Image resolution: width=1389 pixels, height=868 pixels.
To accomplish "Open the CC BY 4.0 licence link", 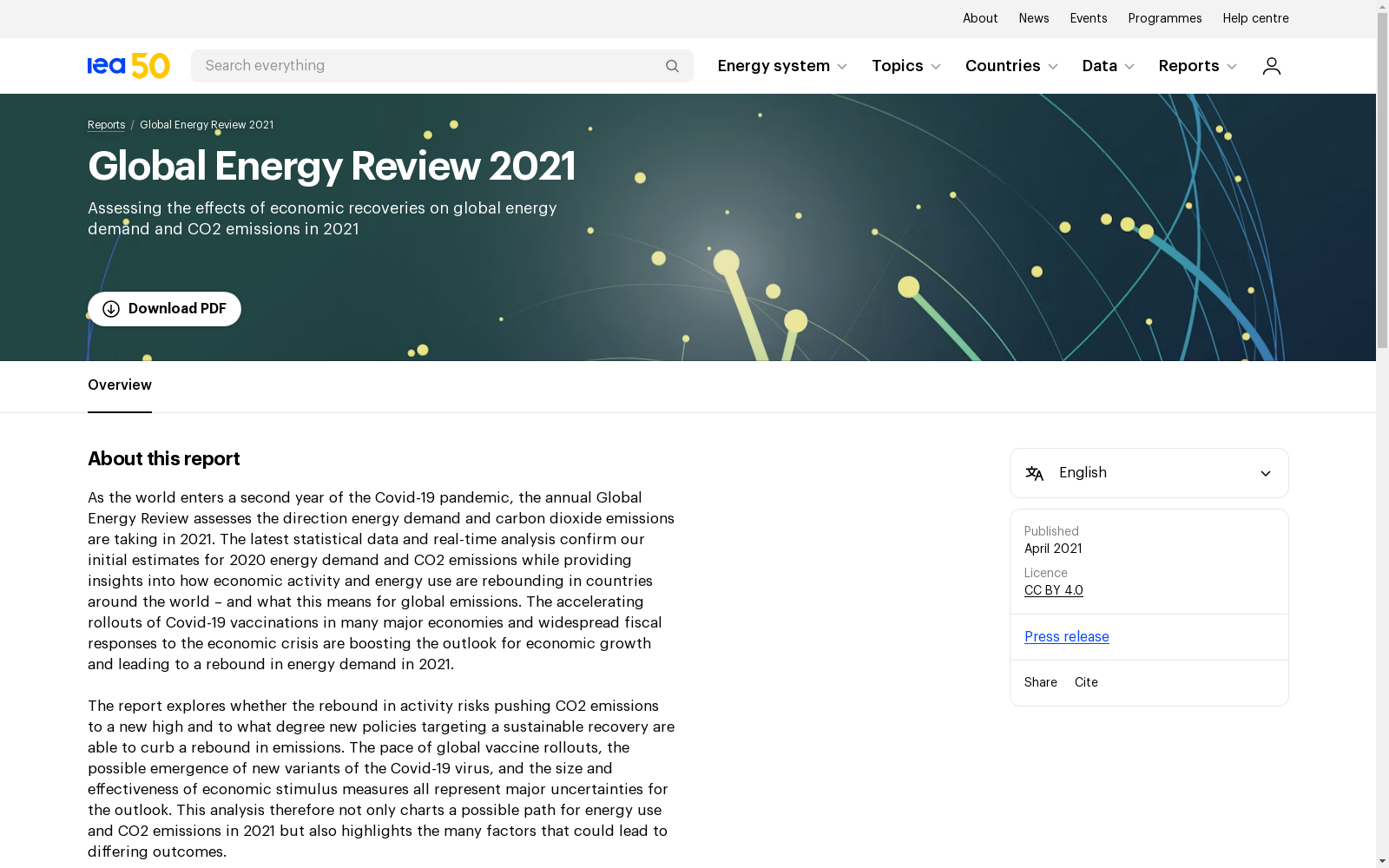I will [x=1054, y=590].
